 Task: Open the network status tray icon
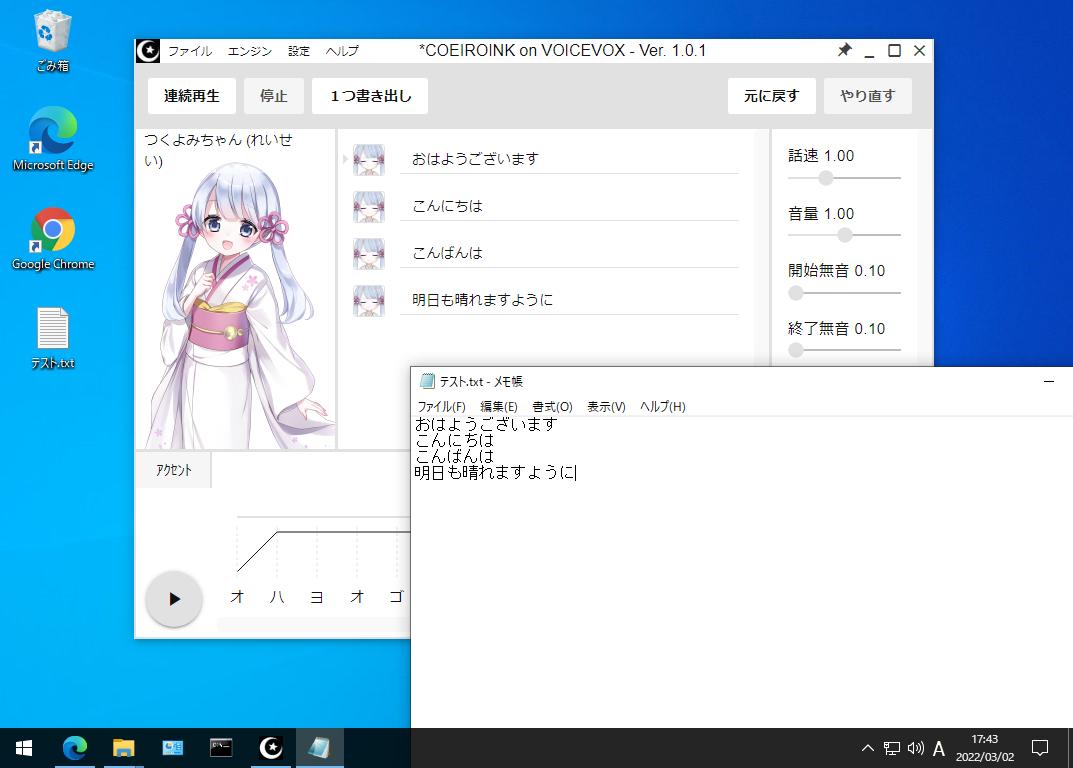(892, 748)
